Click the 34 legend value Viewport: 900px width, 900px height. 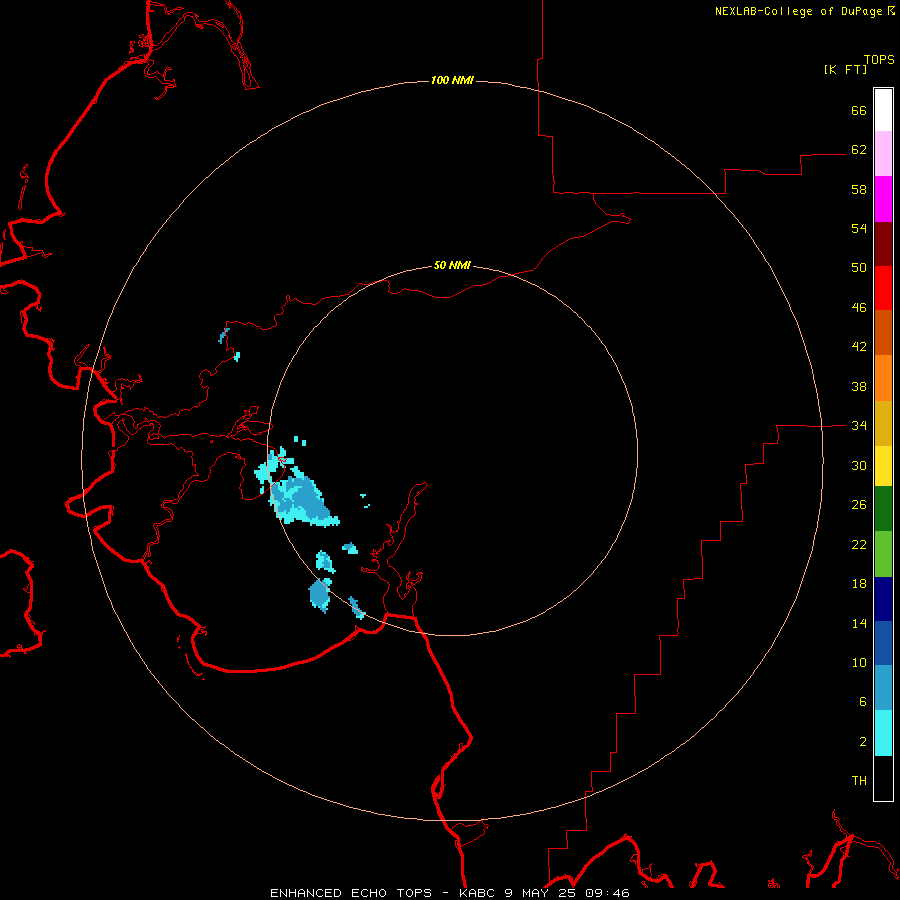click(x=859, y=426)
